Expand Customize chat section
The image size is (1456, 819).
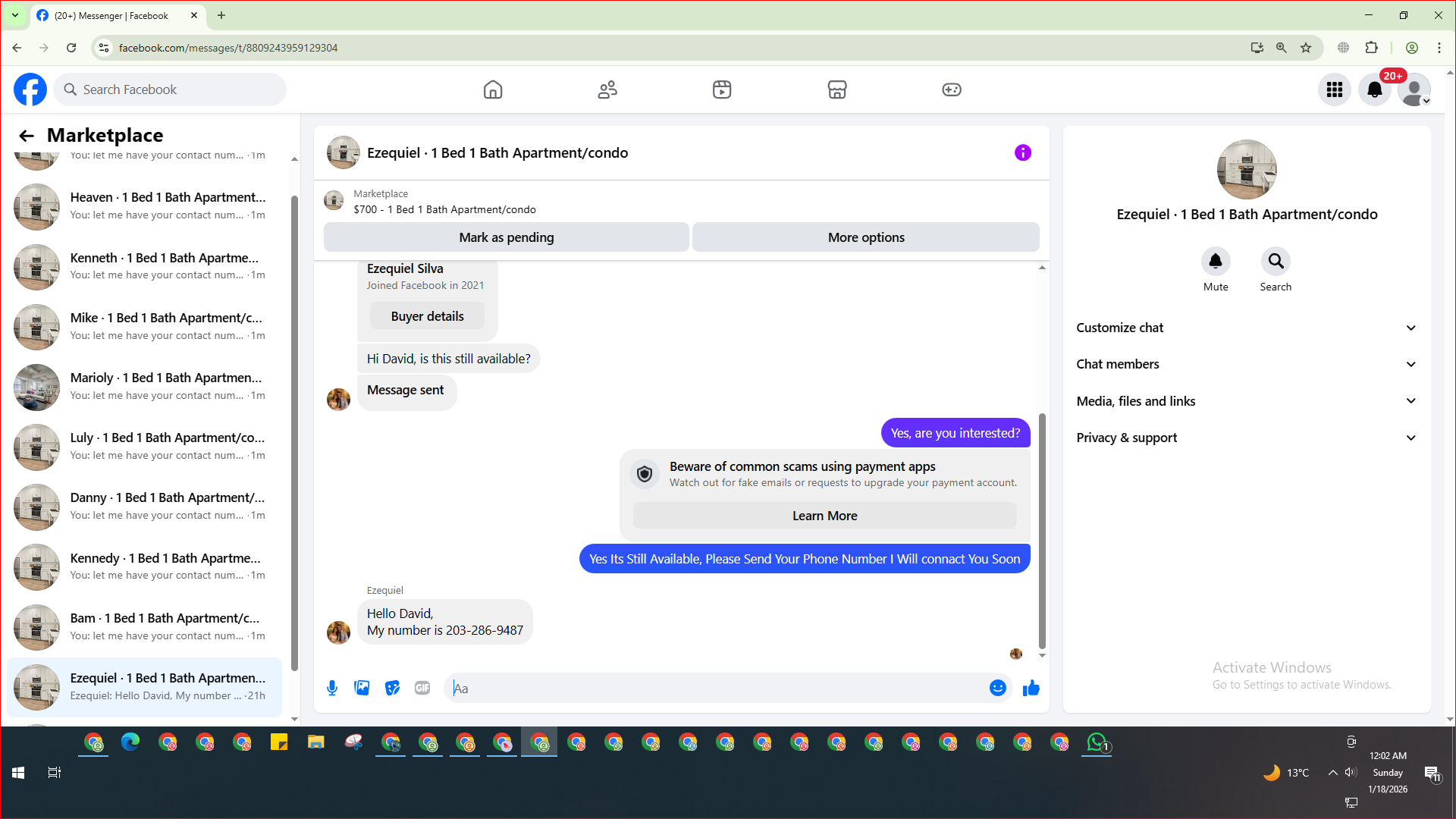[x=1246, y=328]
